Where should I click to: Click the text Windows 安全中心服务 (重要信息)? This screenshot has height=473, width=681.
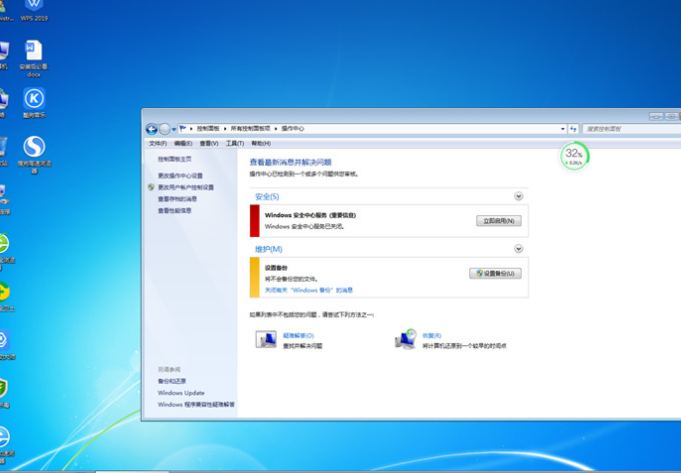coord(310,215)
